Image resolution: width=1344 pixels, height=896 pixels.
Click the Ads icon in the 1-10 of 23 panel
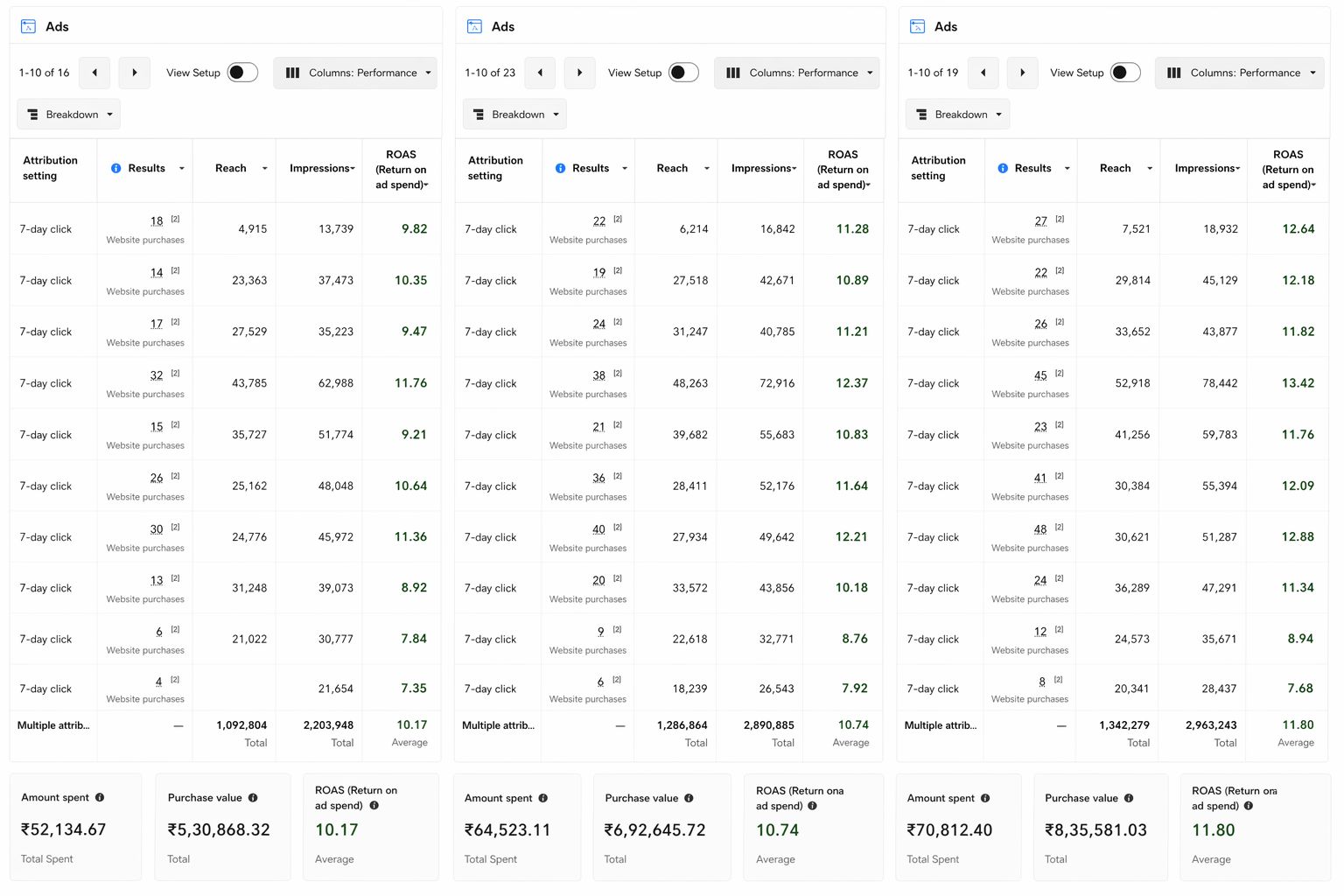tap(474, 26)
